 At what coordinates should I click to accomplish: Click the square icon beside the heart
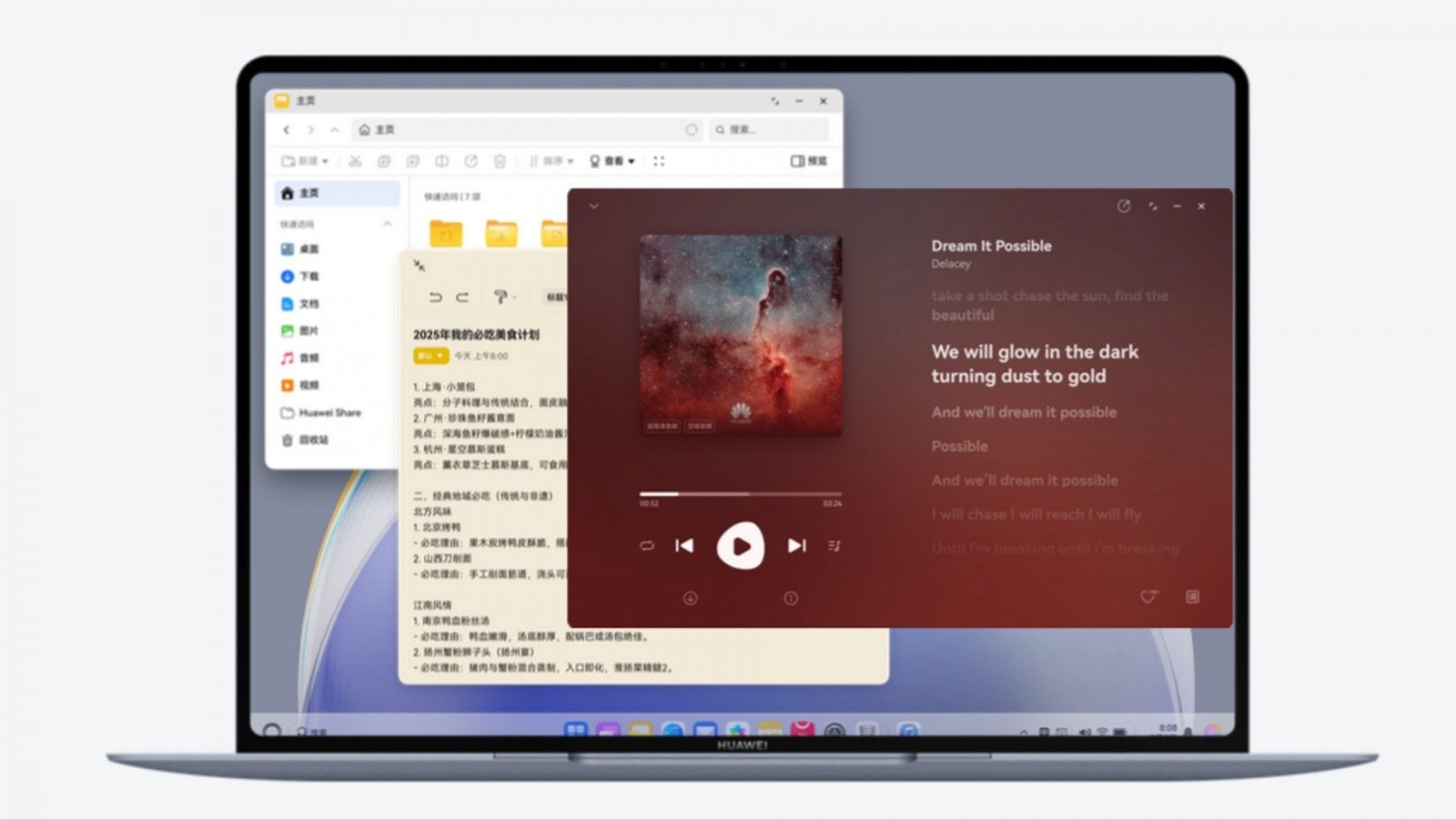pyautogui.click(x=1193, y=597)
